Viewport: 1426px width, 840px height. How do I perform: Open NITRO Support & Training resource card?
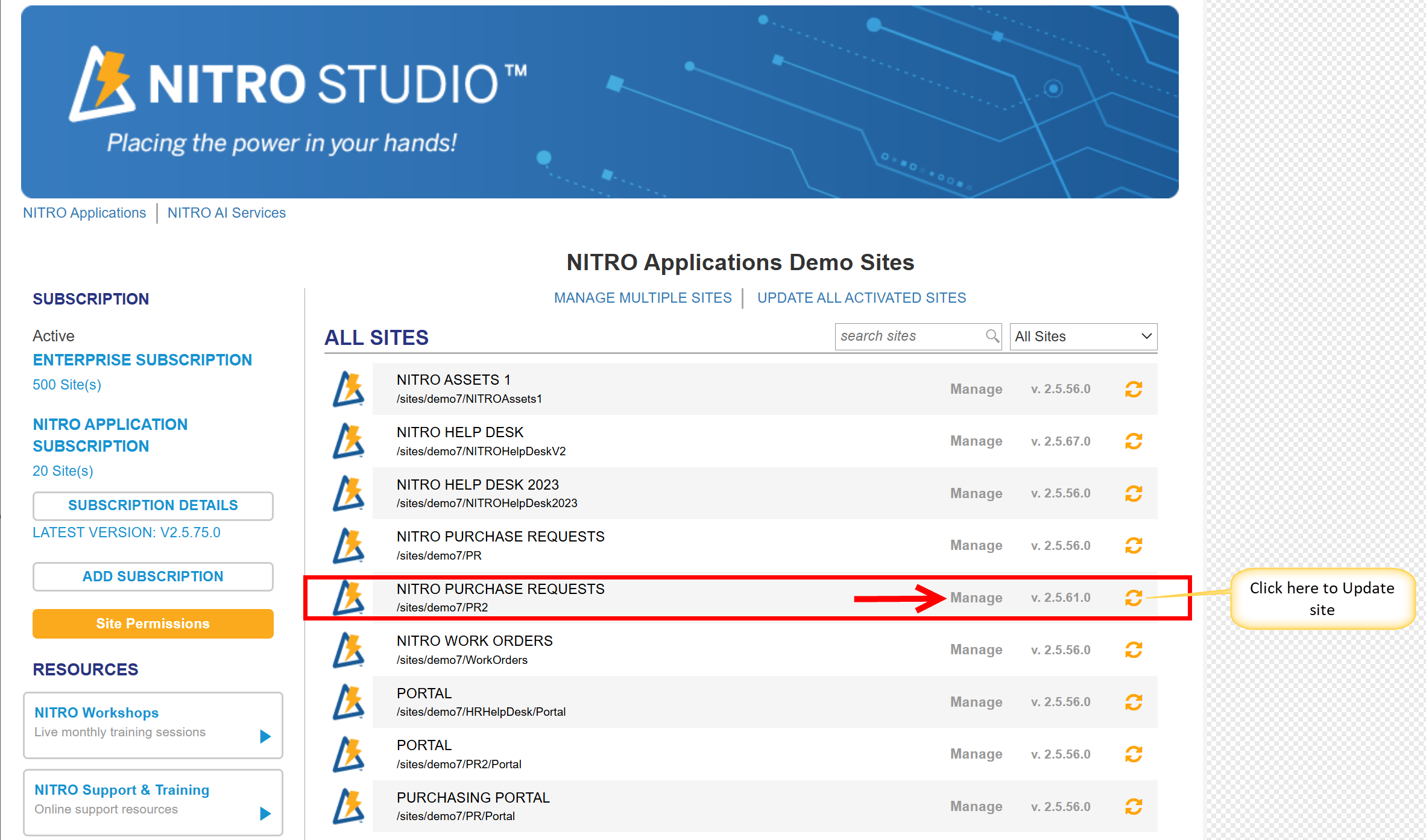[153, 803]
